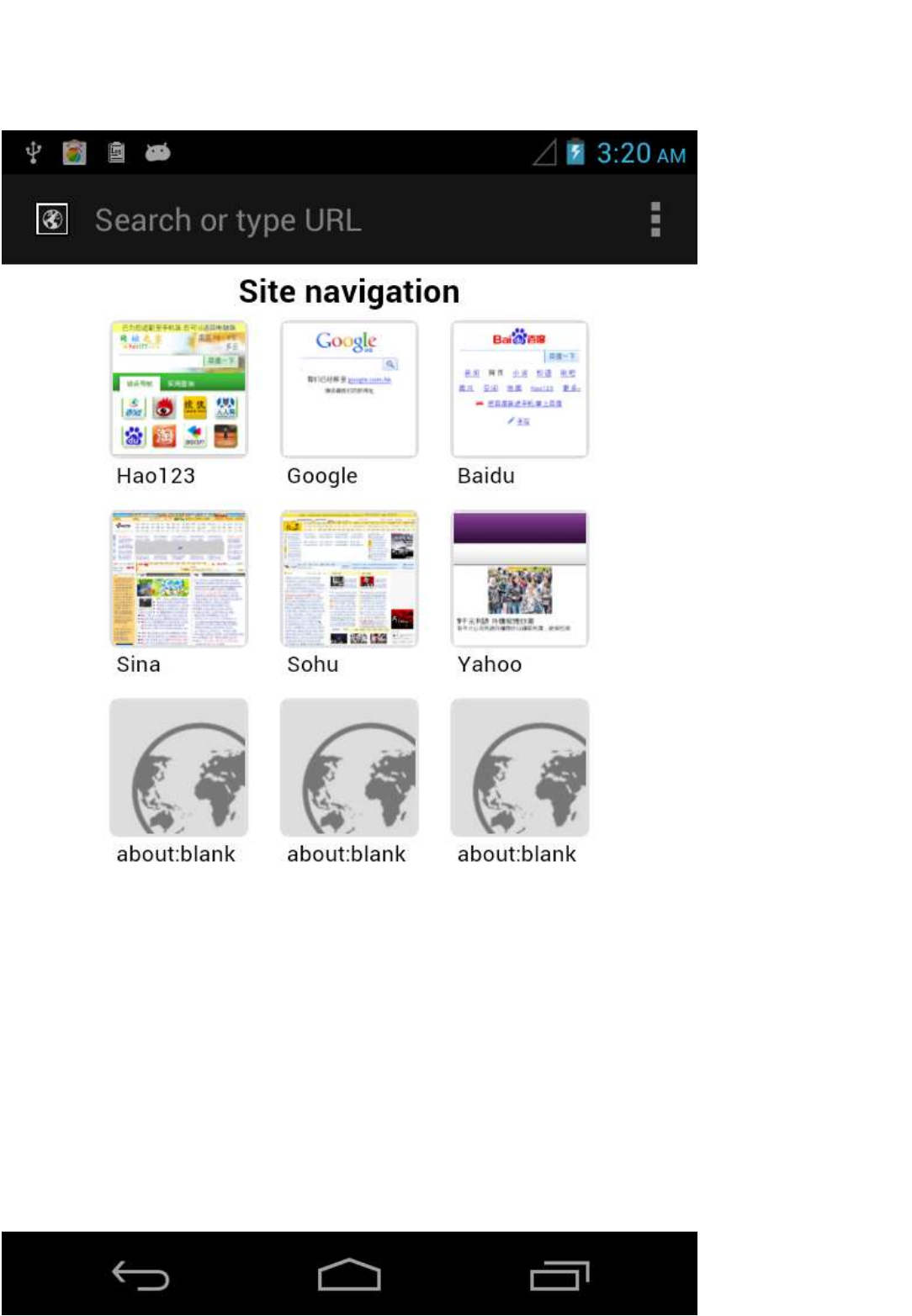Open the Google site thumbnail

coord(349,389)
